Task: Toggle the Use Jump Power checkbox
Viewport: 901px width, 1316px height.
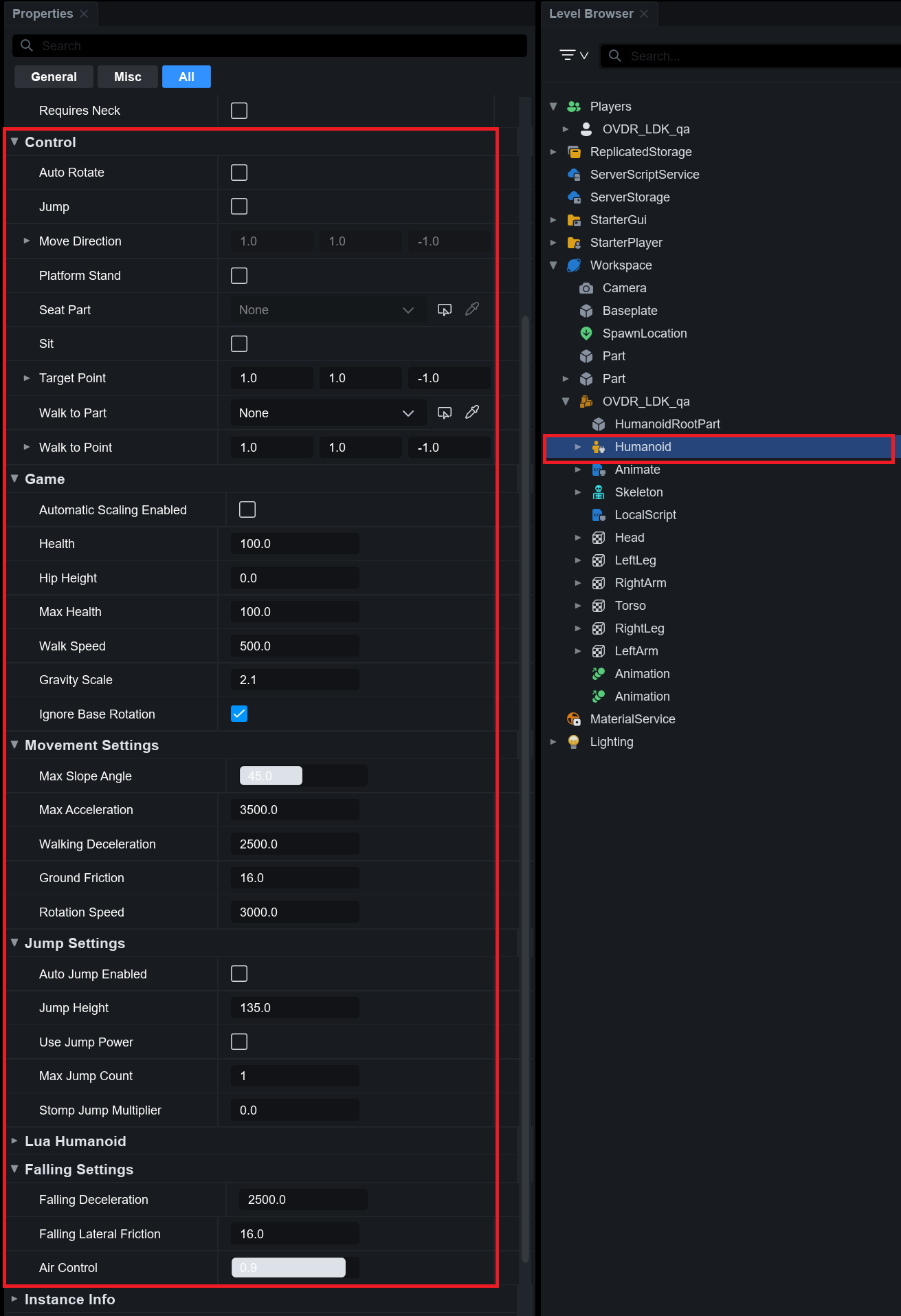Action: click(239, 1042)
